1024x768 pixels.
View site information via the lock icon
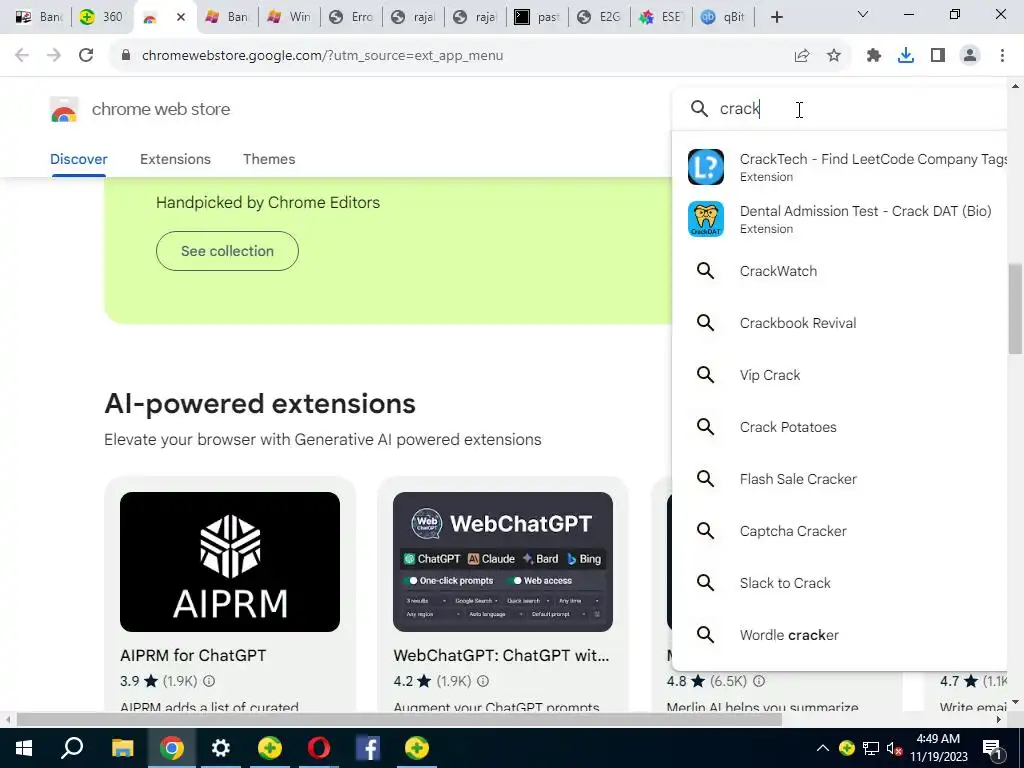(x=126, y=56)
